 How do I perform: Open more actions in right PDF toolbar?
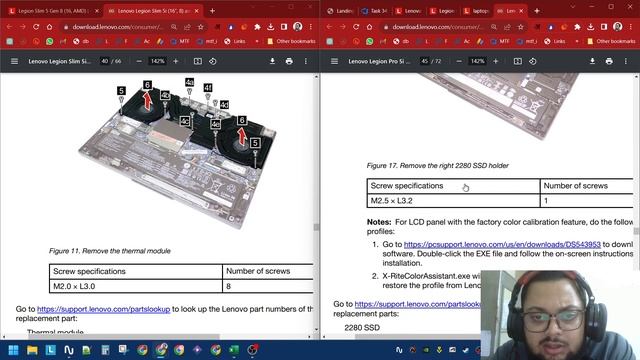point(626,61)
